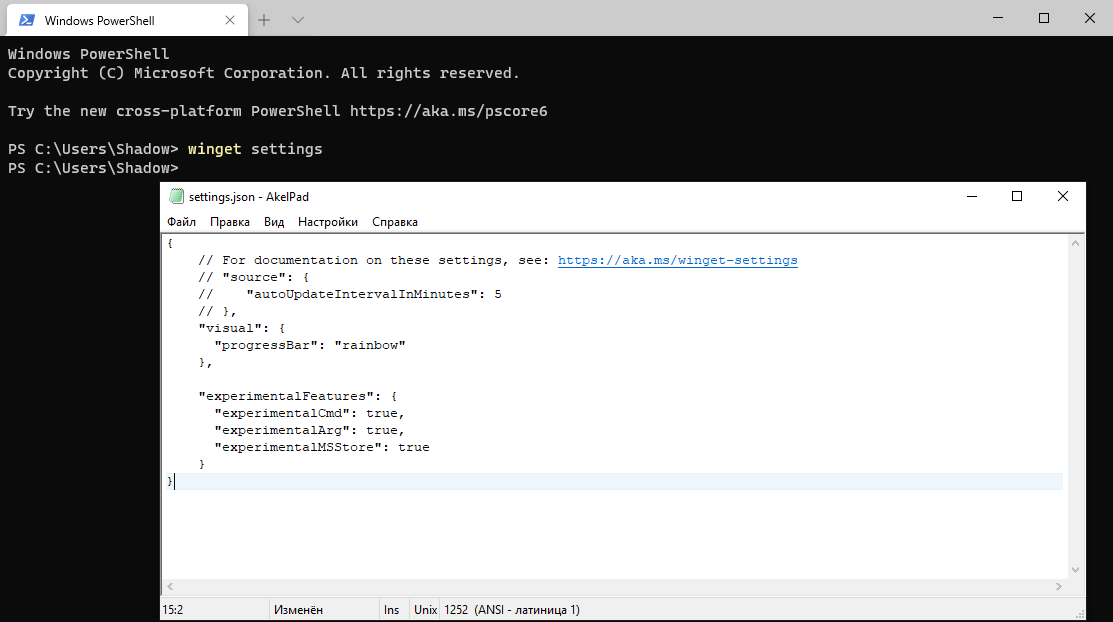Viewport: 1113px width, 622px height.
Task: Open the Вид menu
Action: (x=274, y=222)
